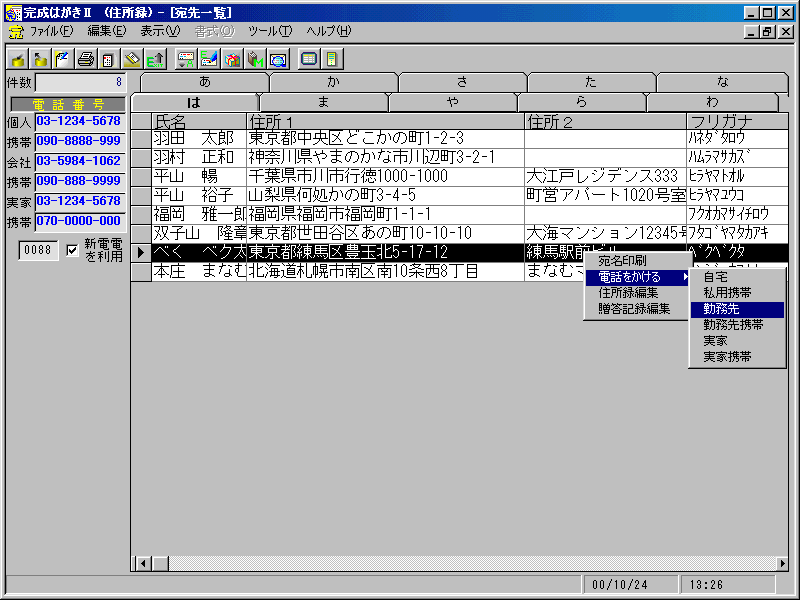The height and width of the screenshot is (600, 800).
Task: Click the row selector for 羽田 太郎
Action: click(141, 139)
